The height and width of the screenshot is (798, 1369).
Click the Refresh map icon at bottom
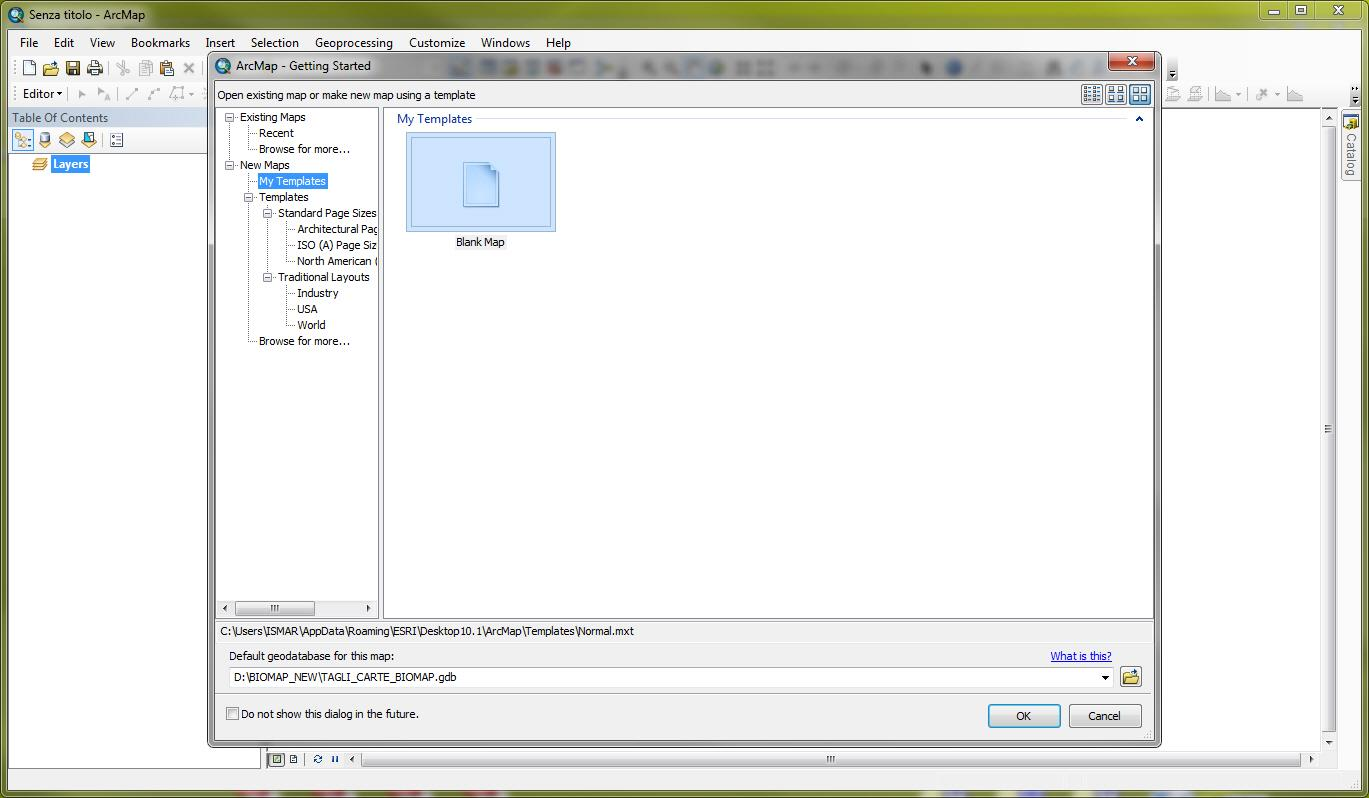[318, 759]
